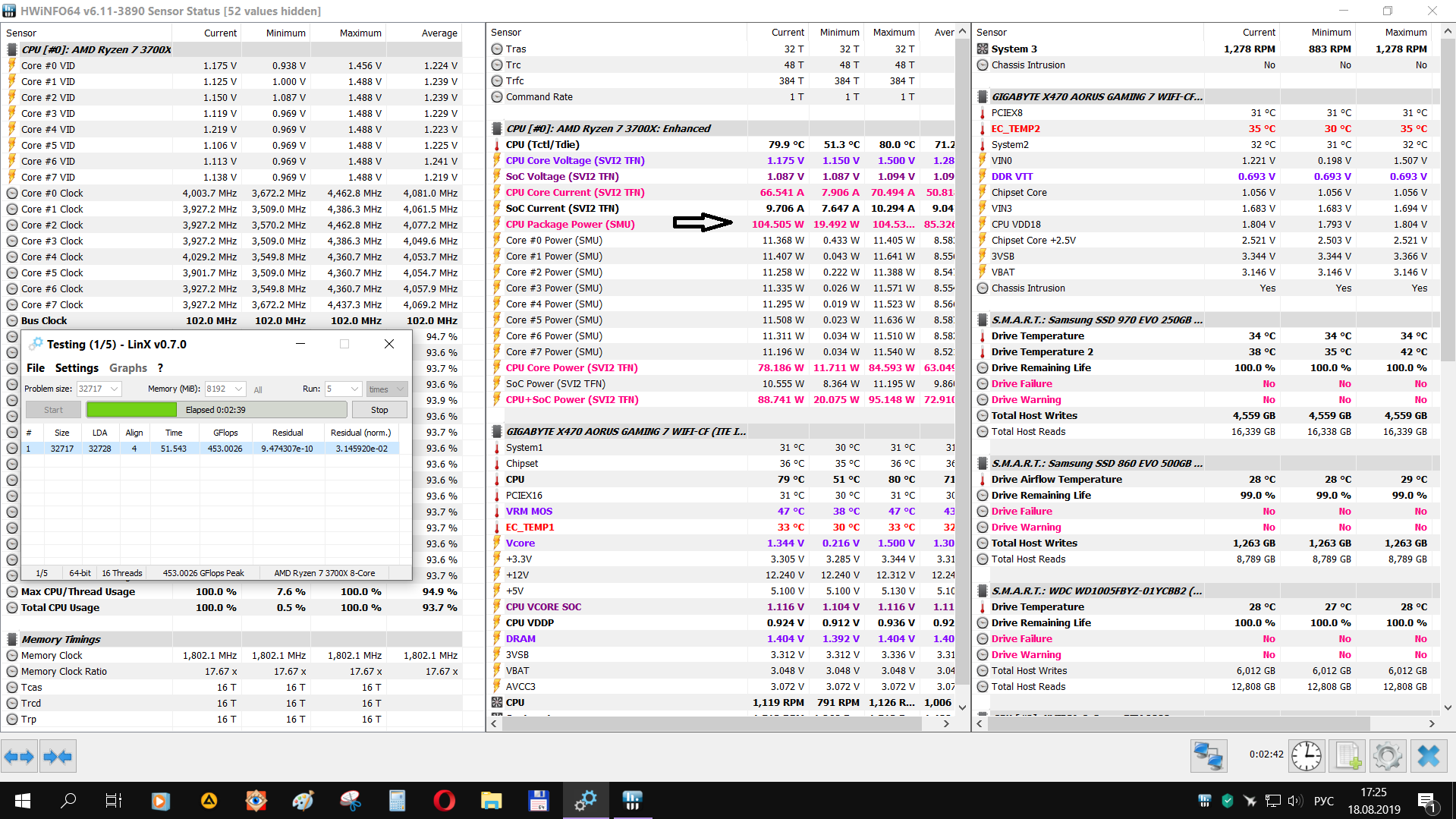This screenshot has width=1456, height=819.
Task: Click right arrow of middle panel horizontal scrollbar
Action: click(x=946, y=724)
